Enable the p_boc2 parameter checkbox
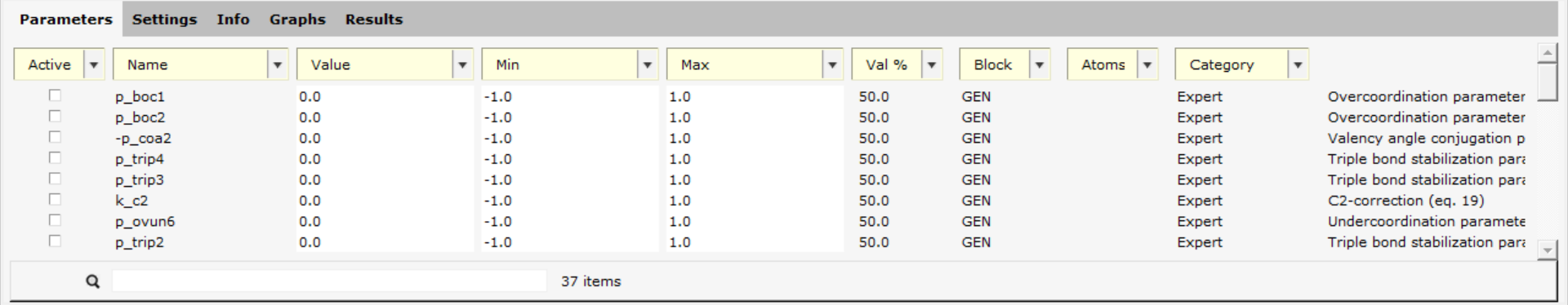1568x305 pixels. pos(55,117)
